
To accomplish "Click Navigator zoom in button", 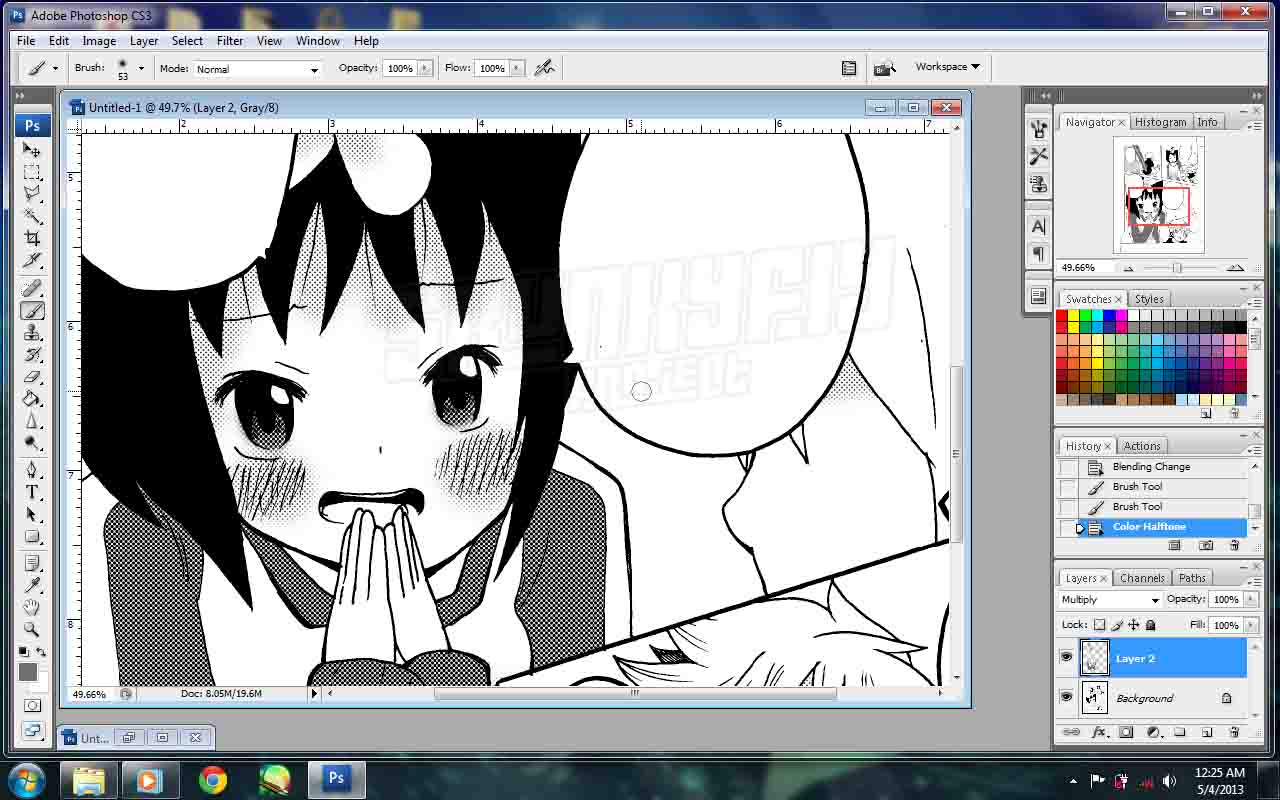I will (1235, 268).
